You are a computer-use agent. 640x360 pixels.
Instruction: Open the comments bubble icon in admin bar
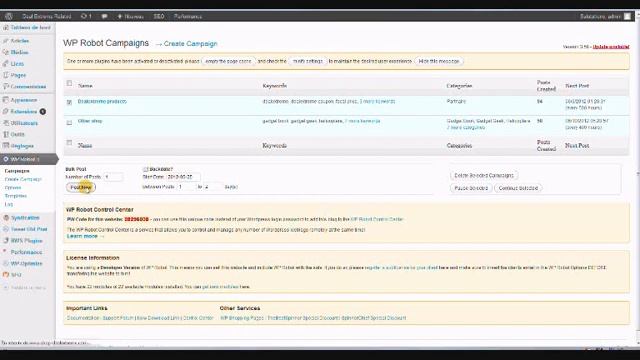click(104, 16)
